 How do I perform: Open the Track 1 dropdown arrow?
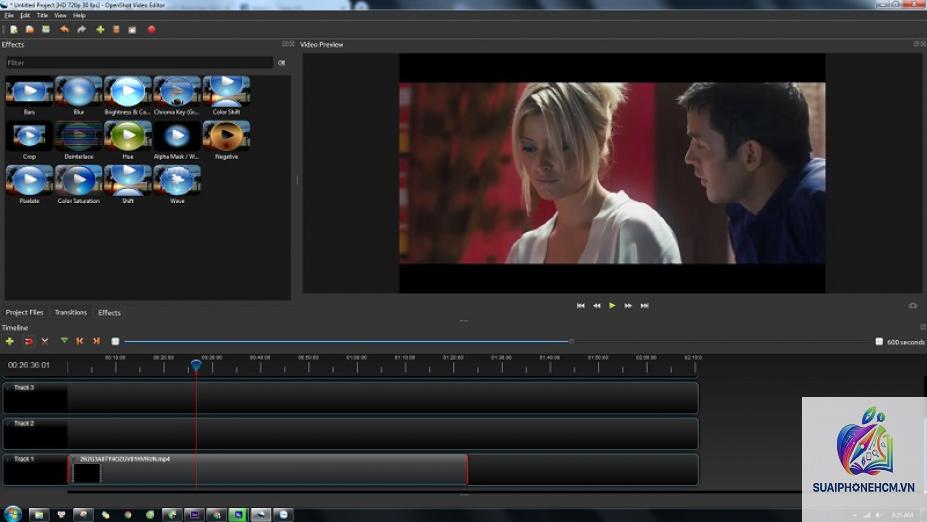click(8, 459)
